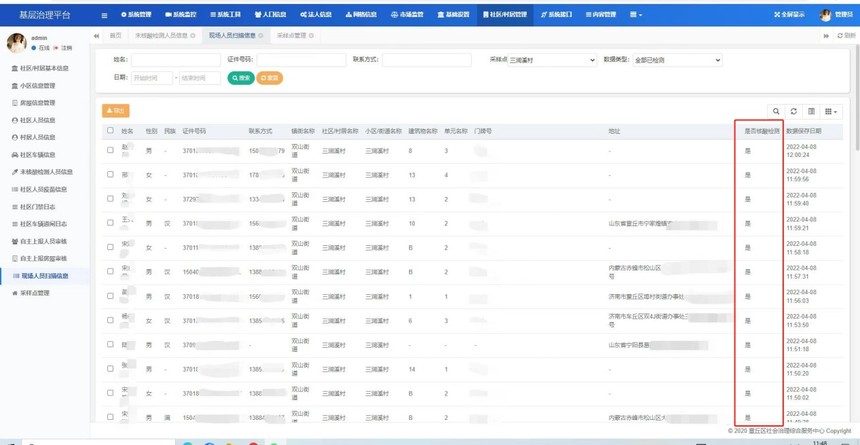
Task: Click the admin avatar in the sidebar
Action: pos(16,43)
